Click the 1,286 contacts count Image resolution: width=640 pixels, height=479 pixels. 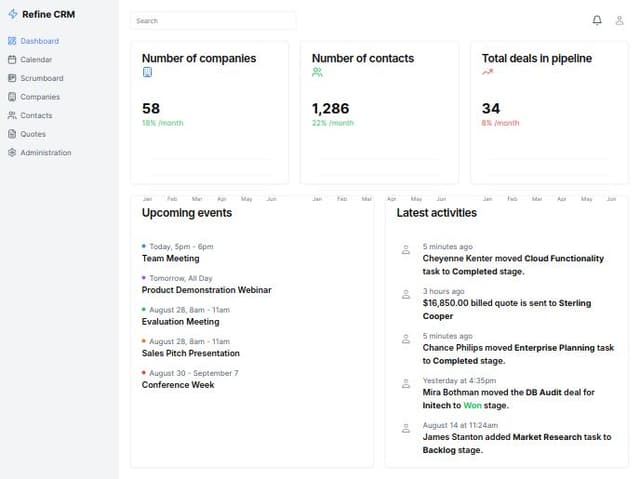click(331, 109)
